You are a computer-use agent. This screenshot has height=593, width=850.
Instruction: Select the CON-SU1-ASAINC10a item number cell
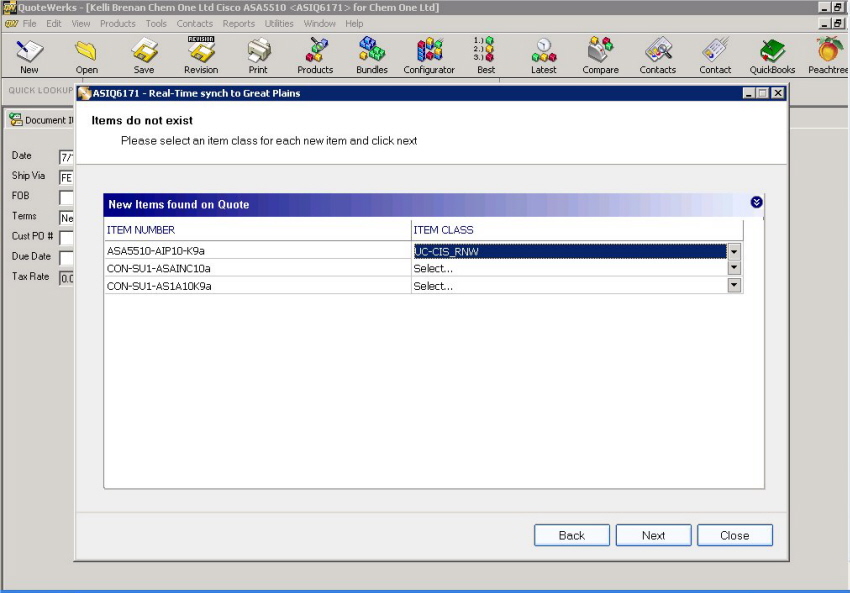coord(257,268)
